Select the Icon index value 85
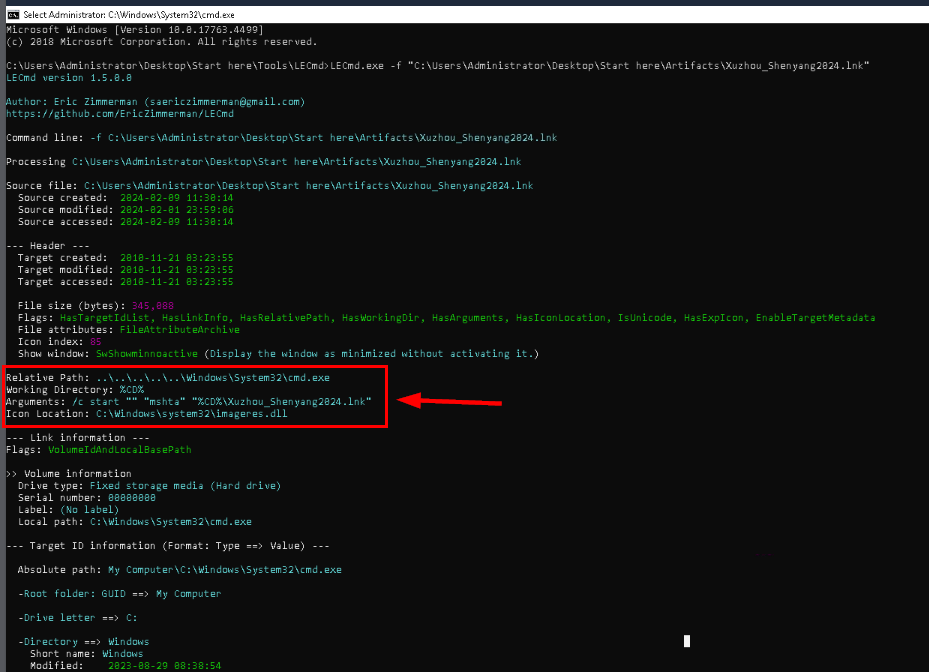The image size is (929, 672). [x=95, y=342]
